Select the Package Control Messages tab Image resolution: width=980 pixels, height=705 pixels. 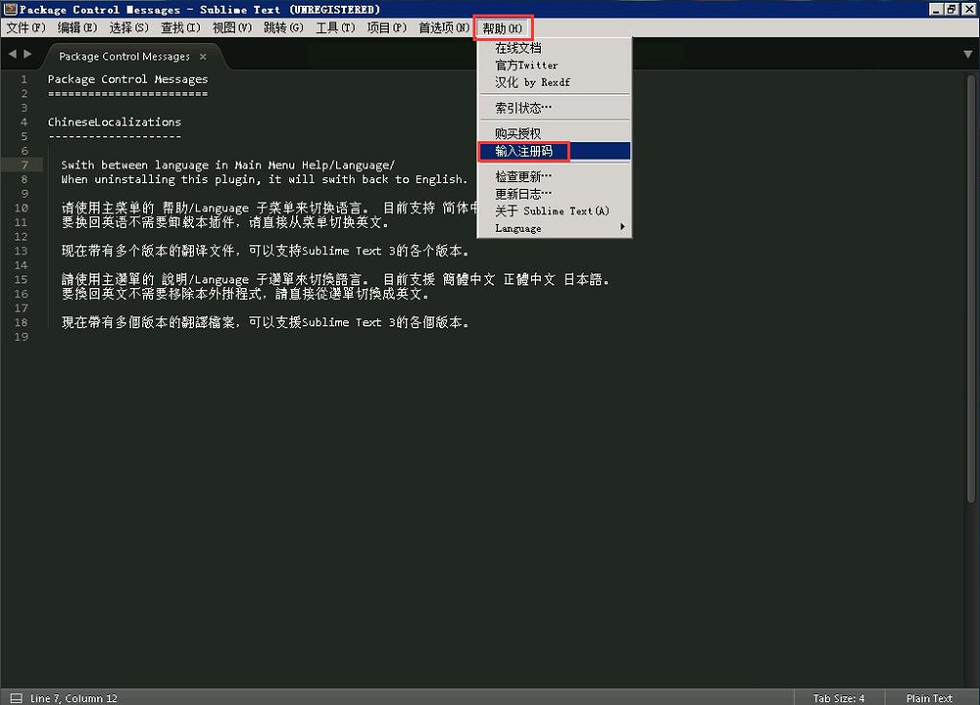click(x=124, y=56)
